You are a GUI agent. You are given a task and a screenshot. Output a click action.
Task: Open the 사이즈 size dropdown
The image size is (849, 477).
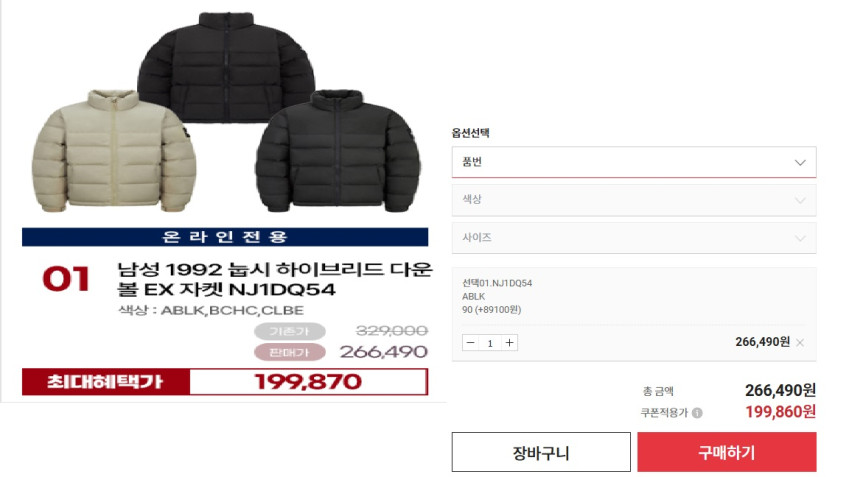coord(634,238)
